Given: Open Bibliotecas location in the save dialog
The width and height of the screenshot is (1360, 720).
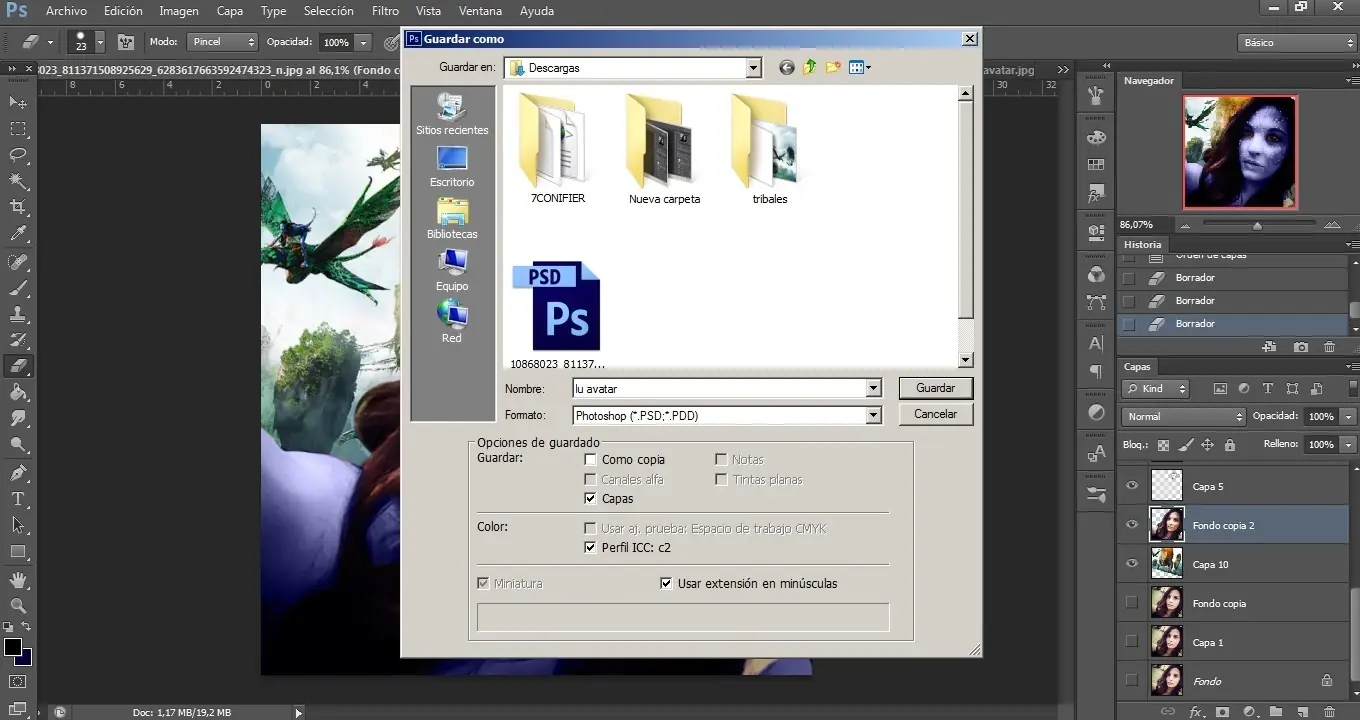Looking at the screenshot, I should coord(452,218).
